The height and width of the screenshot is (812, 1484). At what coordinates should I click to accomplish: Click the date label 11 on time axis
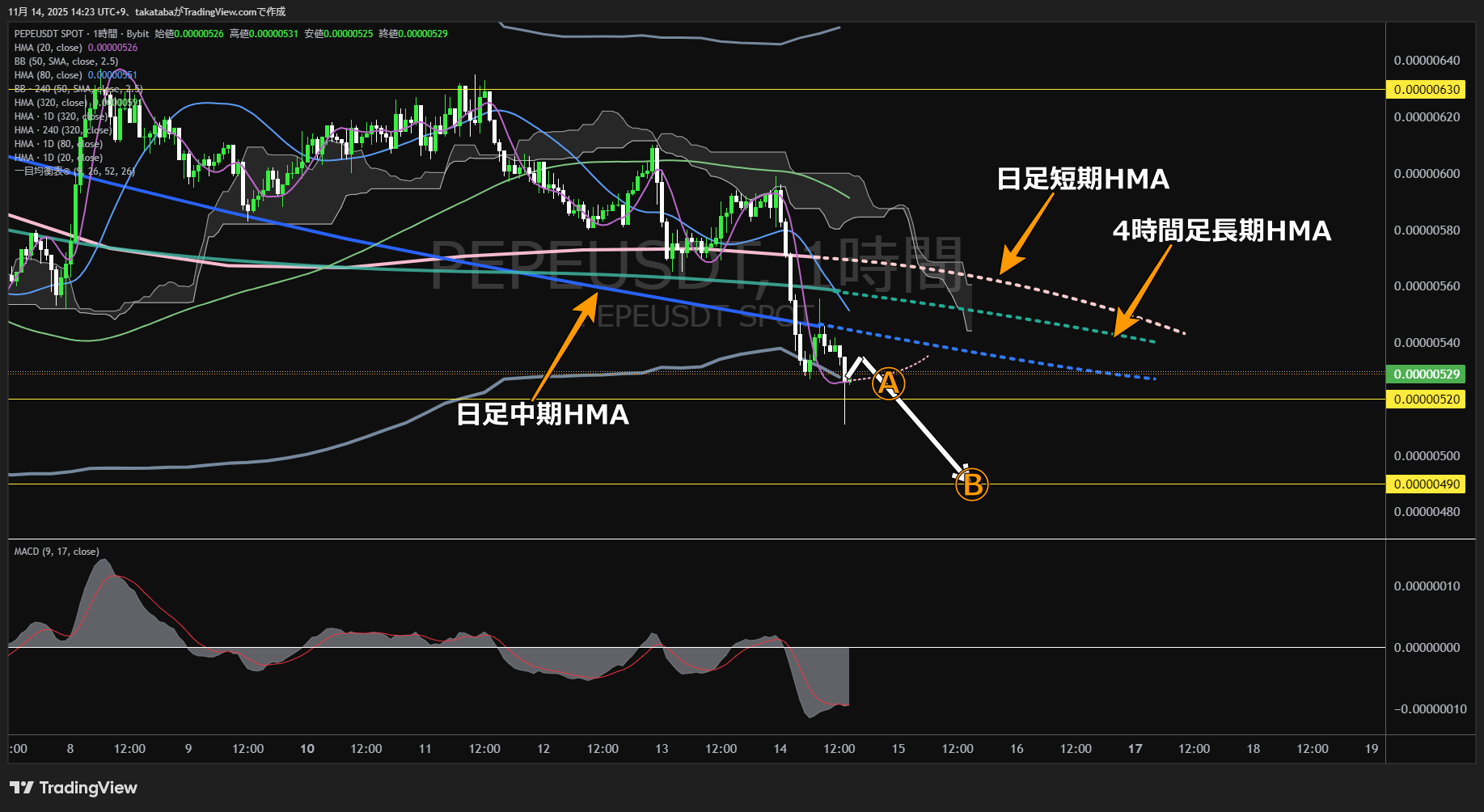pyautogui.click(x=425, y=749)
